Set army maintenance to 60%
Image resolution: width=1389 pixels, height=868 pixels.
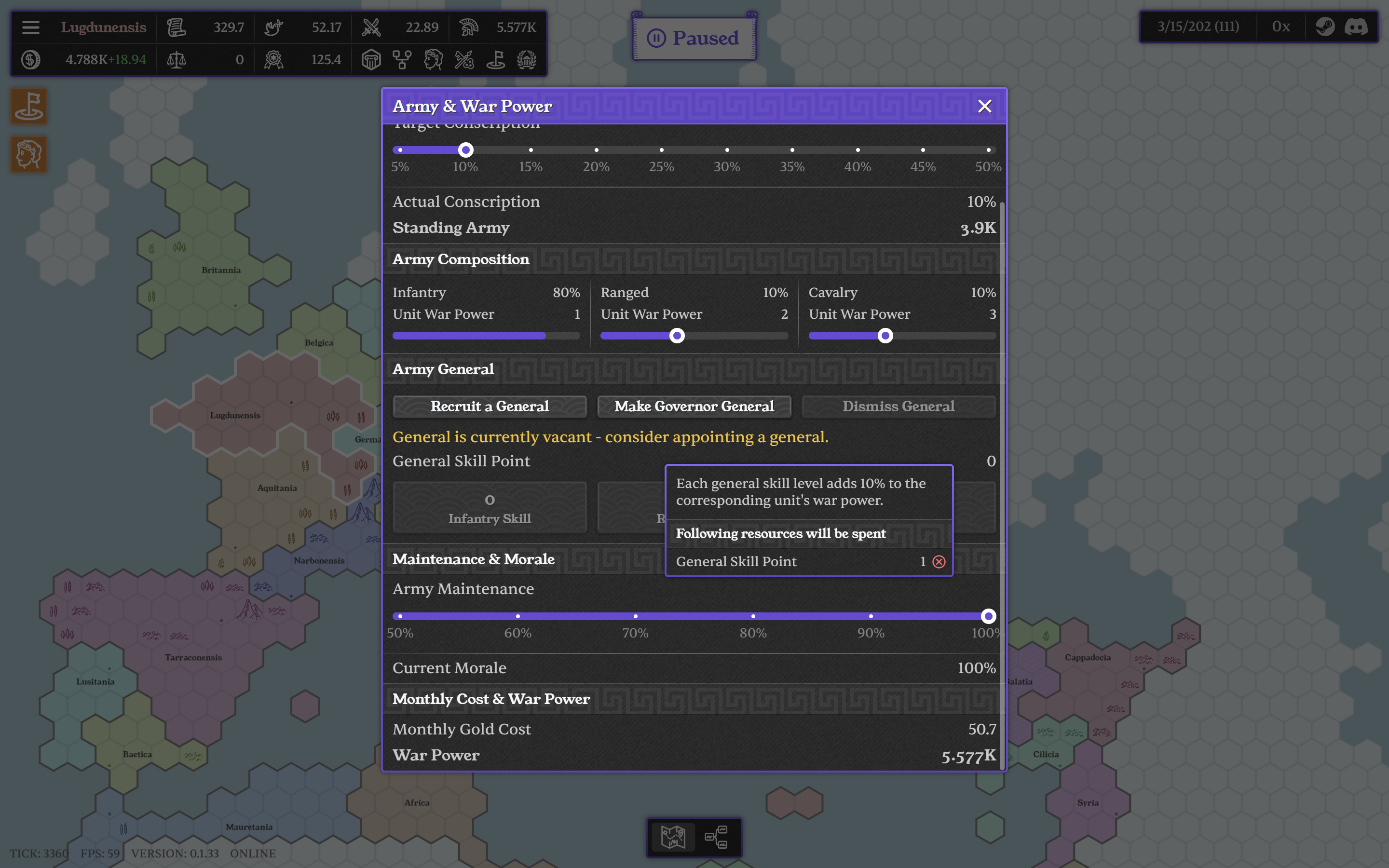(x=517, y=616)
